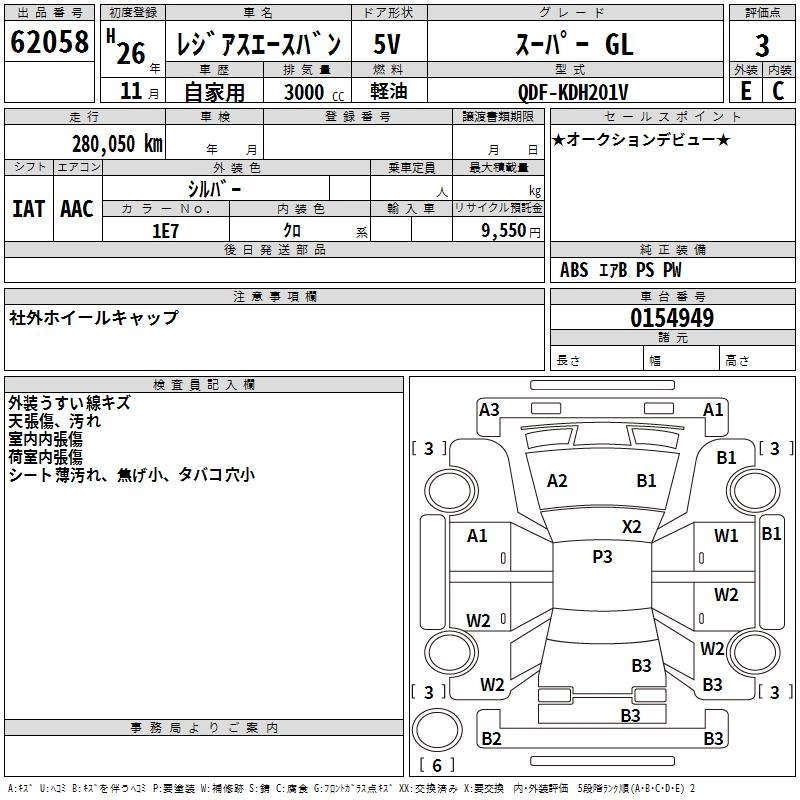The height and width of the screenshot is (800, 800).
Task: Select the chassis number 0154949
Action: (672, 319)
